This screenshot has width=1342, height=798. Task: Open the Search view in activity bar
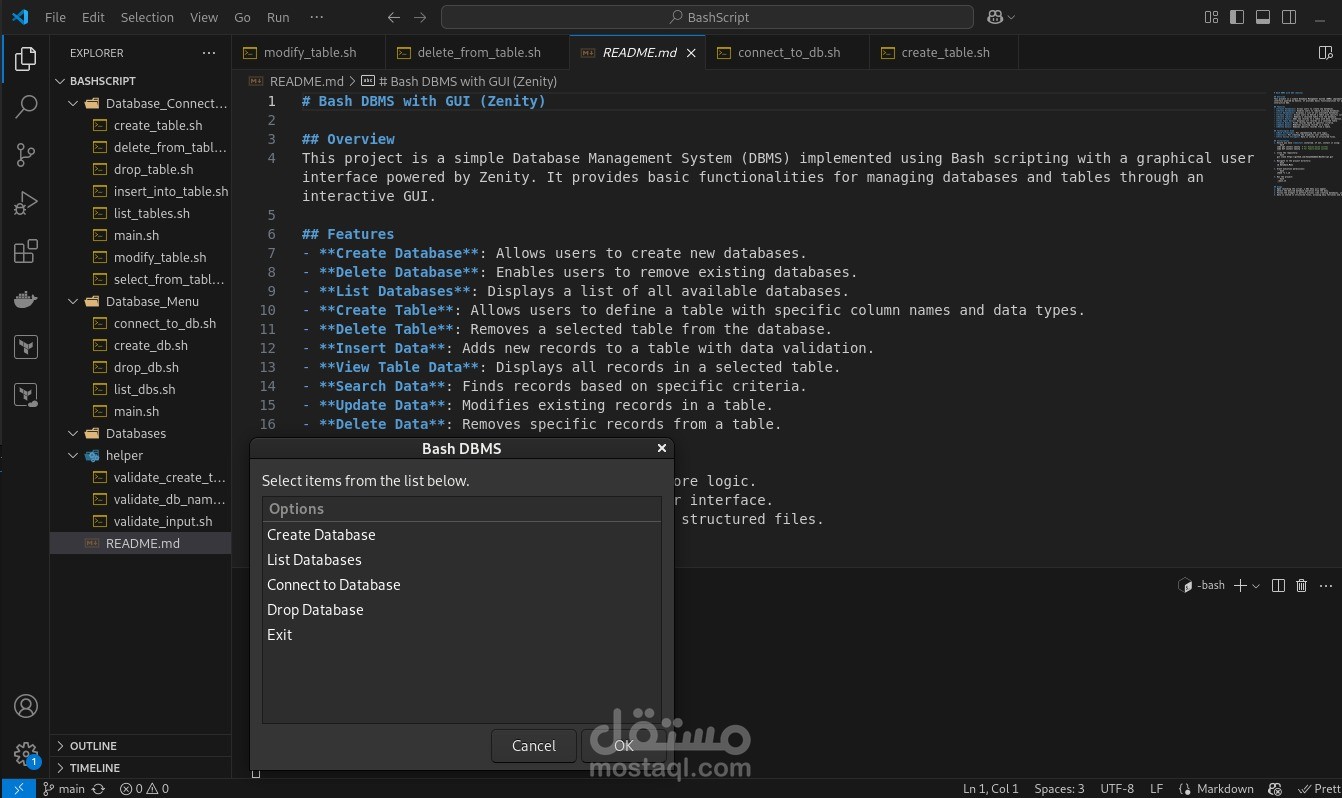[x=26, y=107]
